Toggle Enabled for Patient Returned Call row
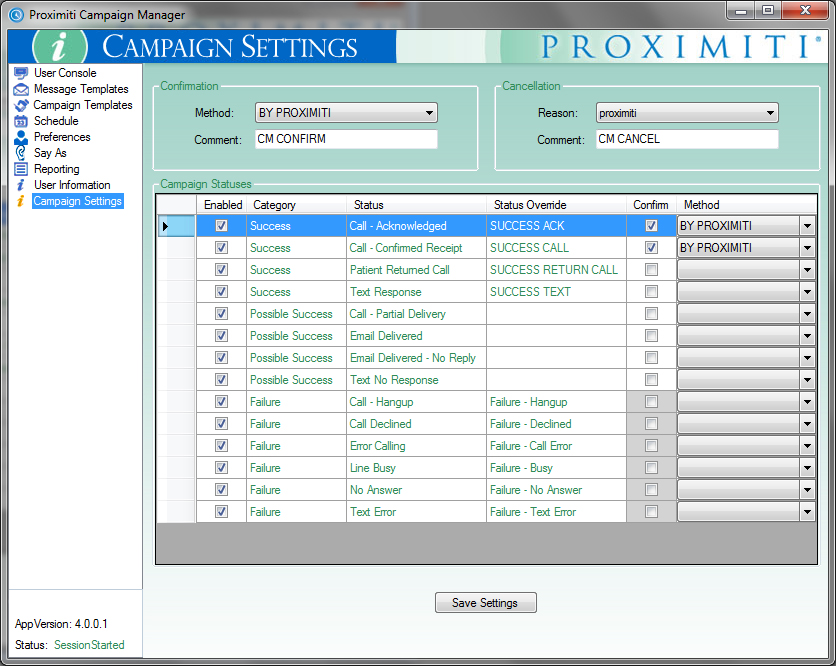This screenshot has height=666, width=836. pyautogui.click(x=221, y=270)
